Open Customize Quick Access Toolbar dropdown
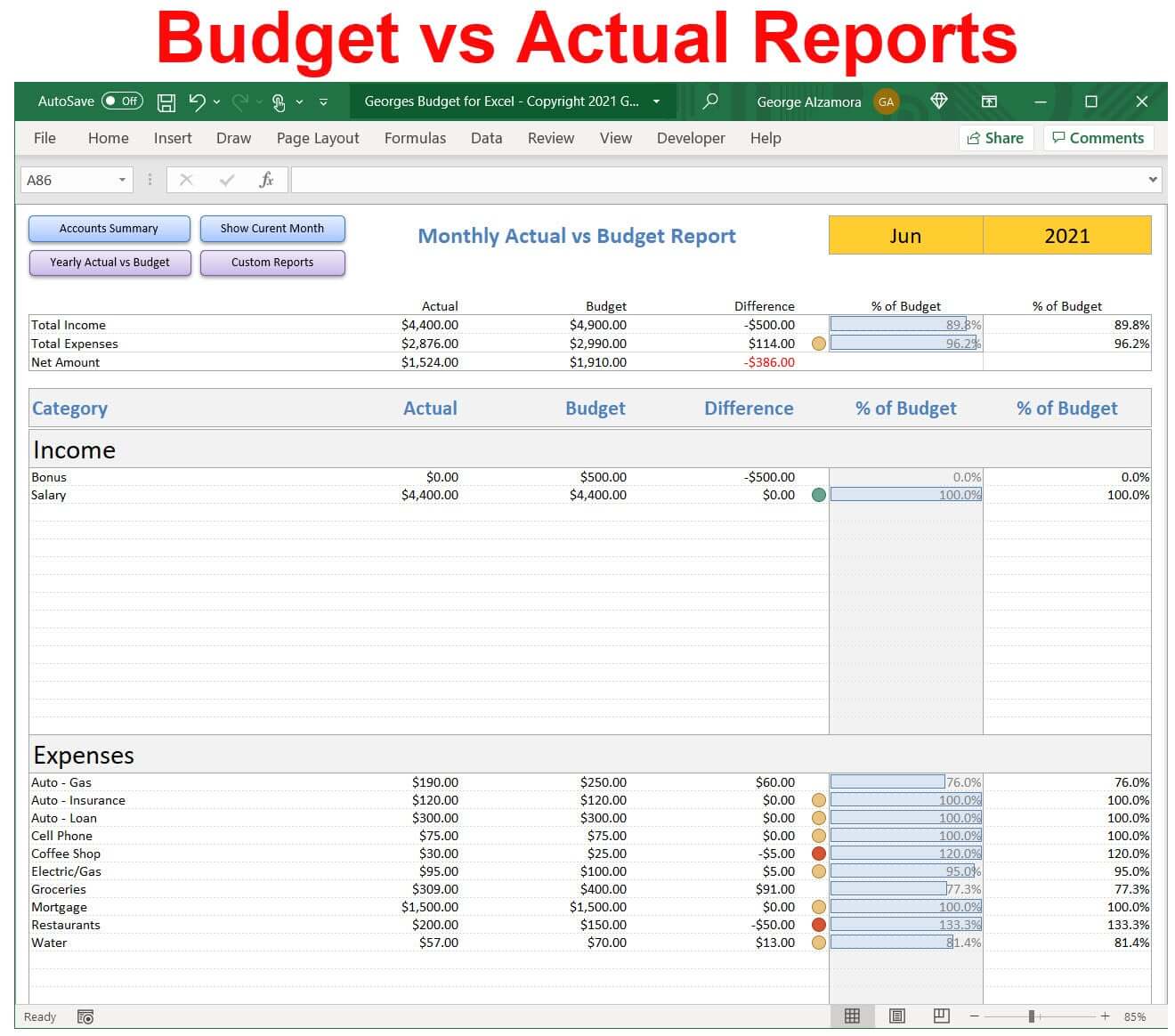The image size is (1175, 1036). point(323,102)
